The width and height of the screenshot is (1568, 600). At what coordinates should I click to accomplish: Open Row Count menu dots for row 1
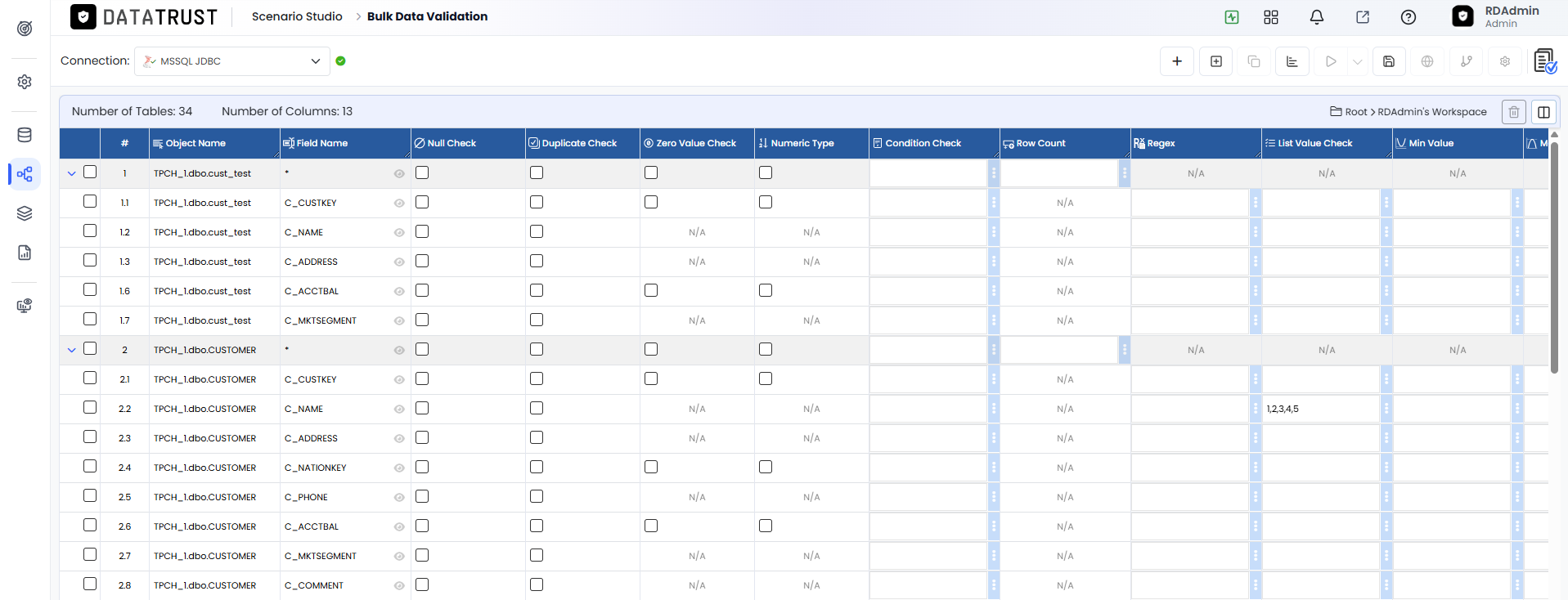[1125, 173]
